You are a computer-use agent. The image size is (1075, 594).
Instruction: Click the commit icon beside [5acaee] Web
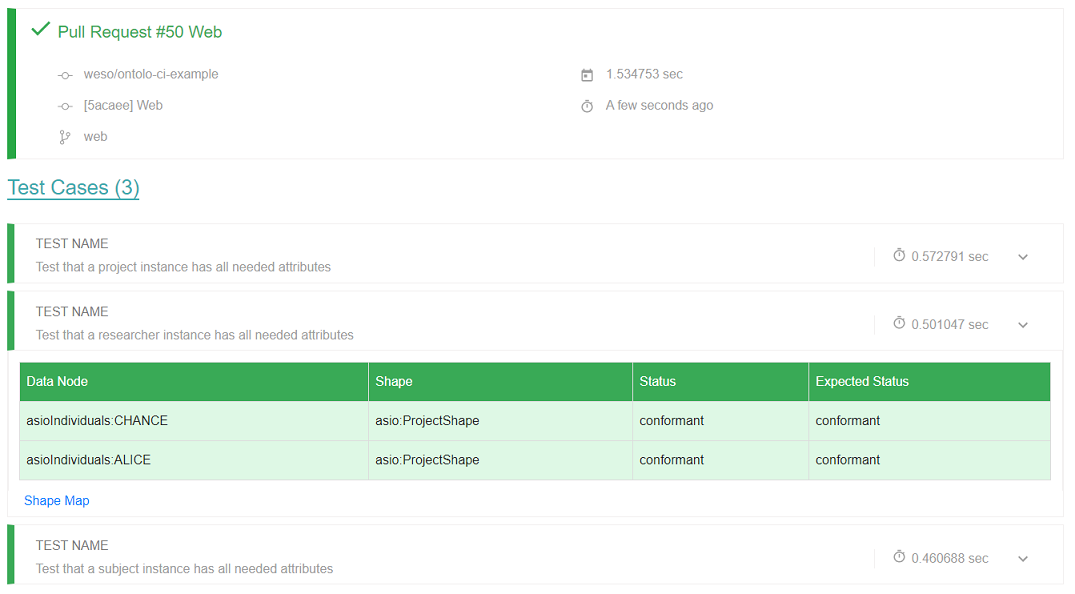65,106
